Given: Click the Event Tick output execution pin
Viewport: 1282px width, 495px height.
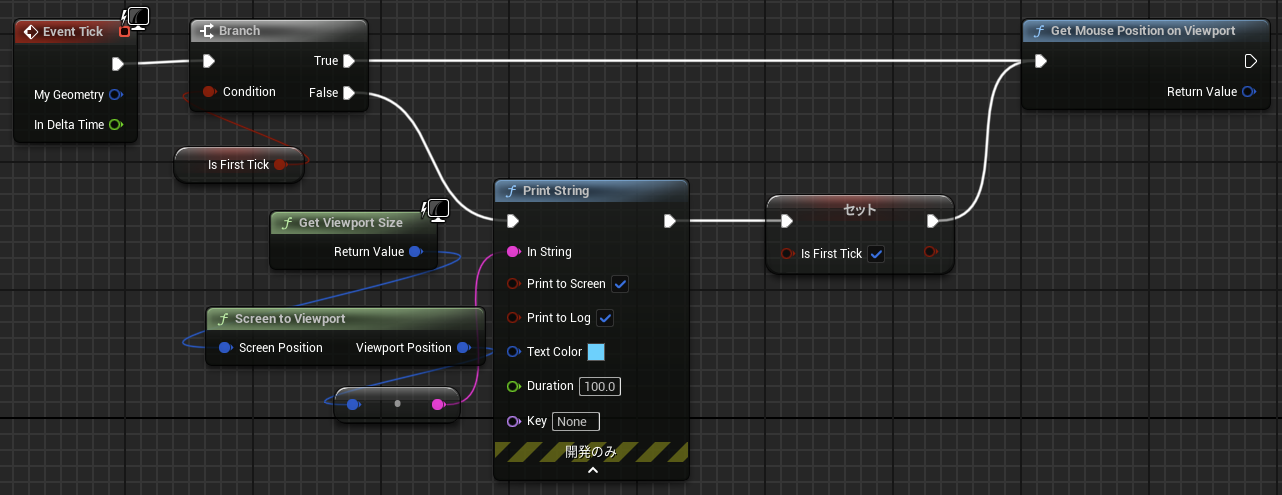Looking at the screenshot, I should (x=118, y=65).
